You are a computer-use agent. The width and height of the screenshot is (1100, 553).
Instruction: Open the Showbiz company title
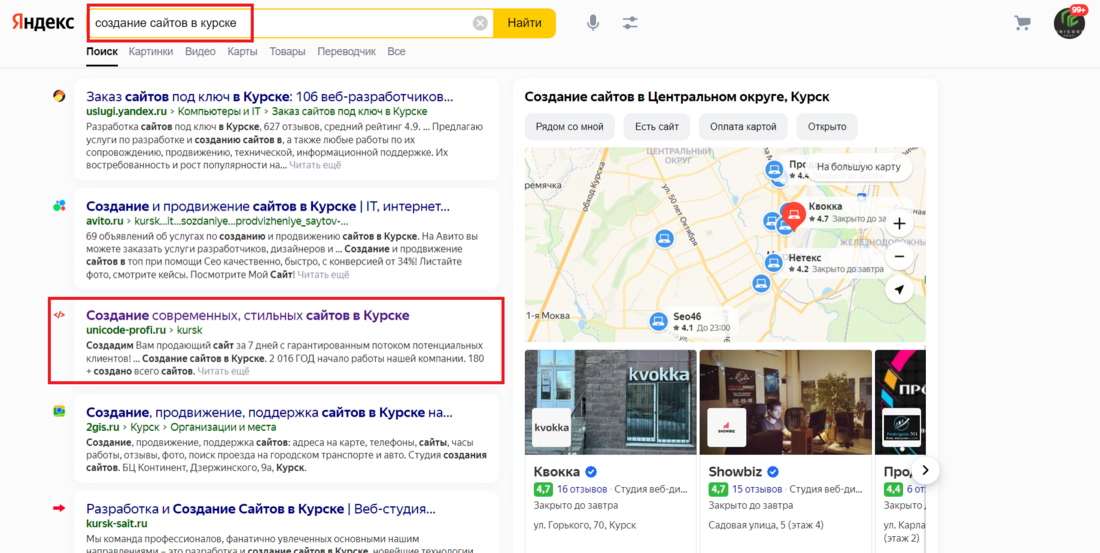coord(736,472)
